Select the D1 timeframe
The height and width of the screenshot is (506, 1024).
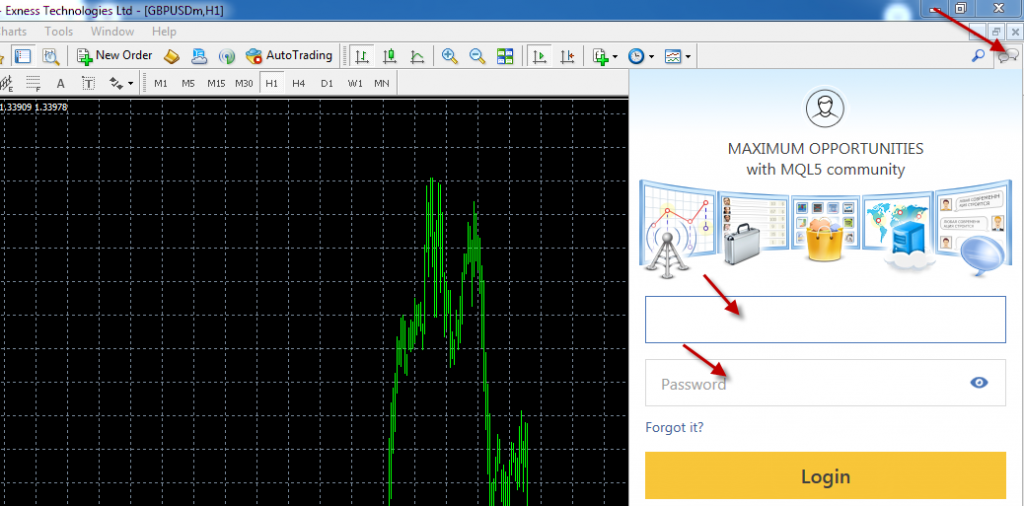coord(327,84)
